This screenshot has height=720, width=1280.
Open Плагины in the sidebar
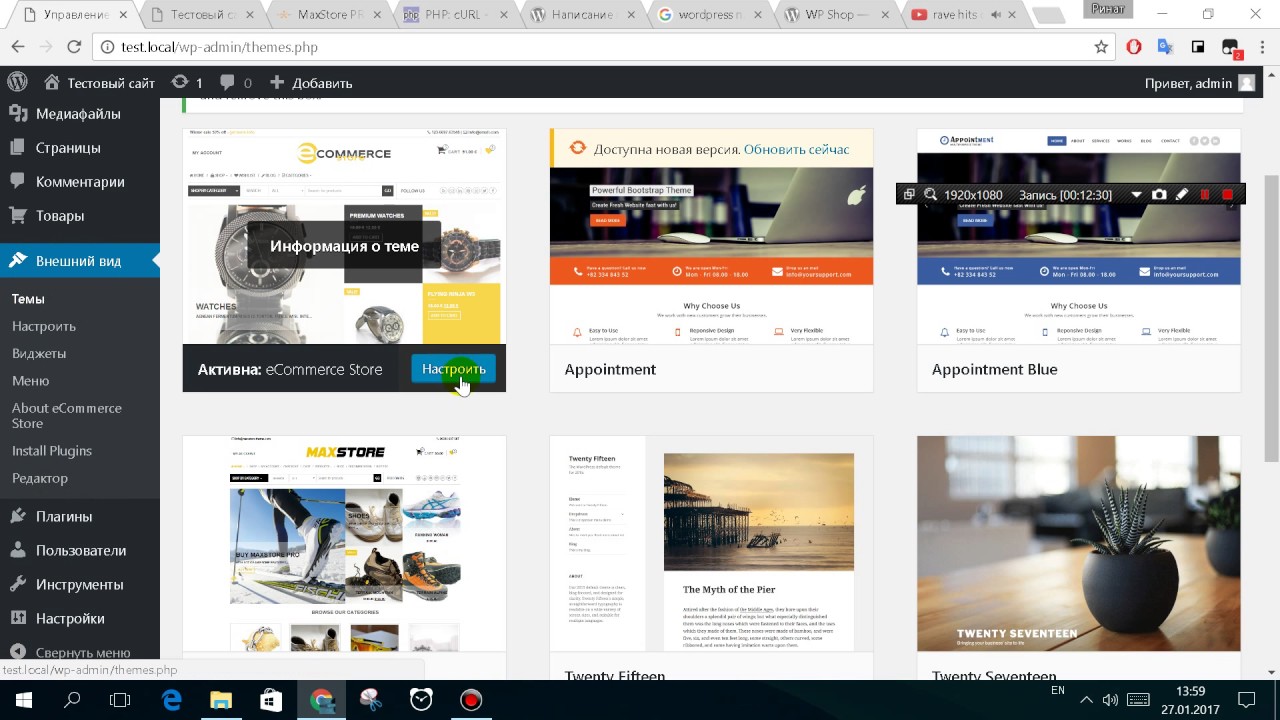[x=80, y=517]
